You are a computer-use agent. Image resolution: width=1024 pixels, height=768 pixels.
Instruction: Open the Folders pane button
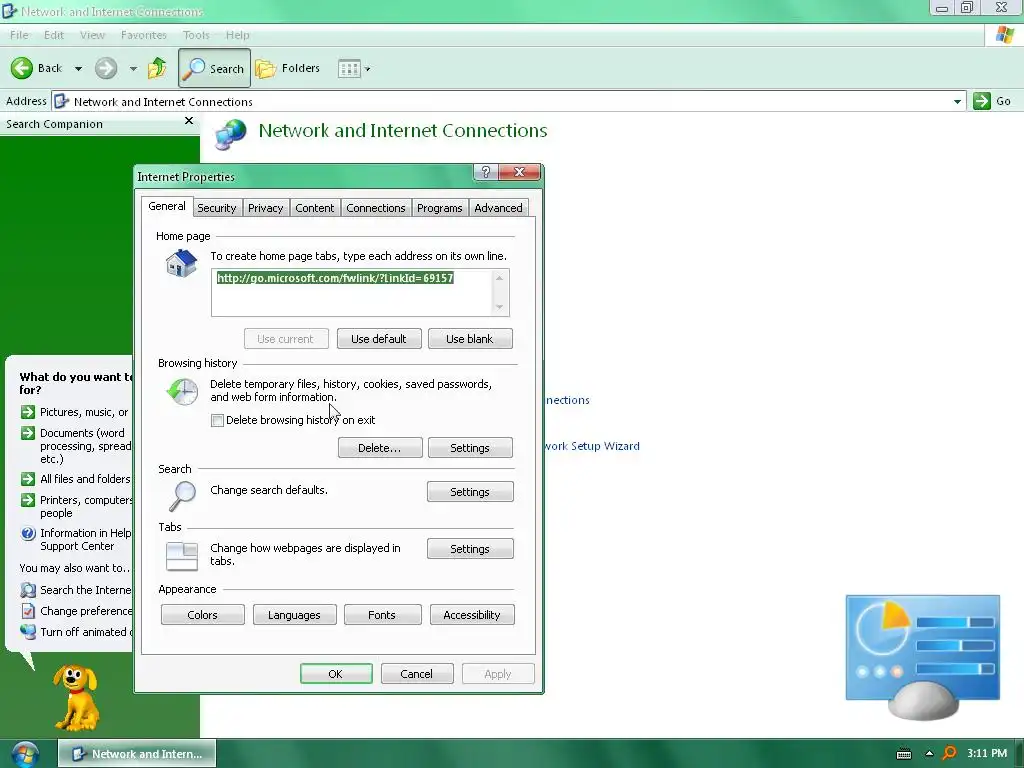(287, 68)
